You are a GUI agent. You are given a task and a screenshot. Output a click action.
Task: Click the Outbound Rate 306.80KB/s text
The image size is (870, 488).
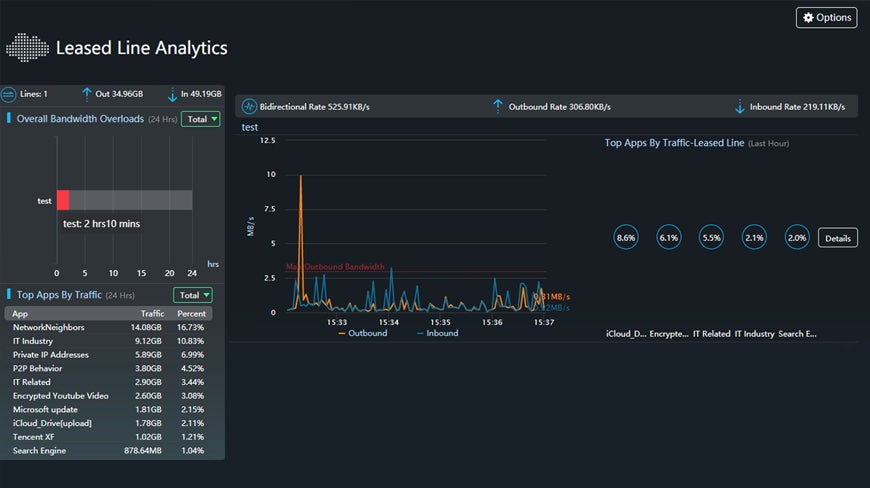click(559, 106)
